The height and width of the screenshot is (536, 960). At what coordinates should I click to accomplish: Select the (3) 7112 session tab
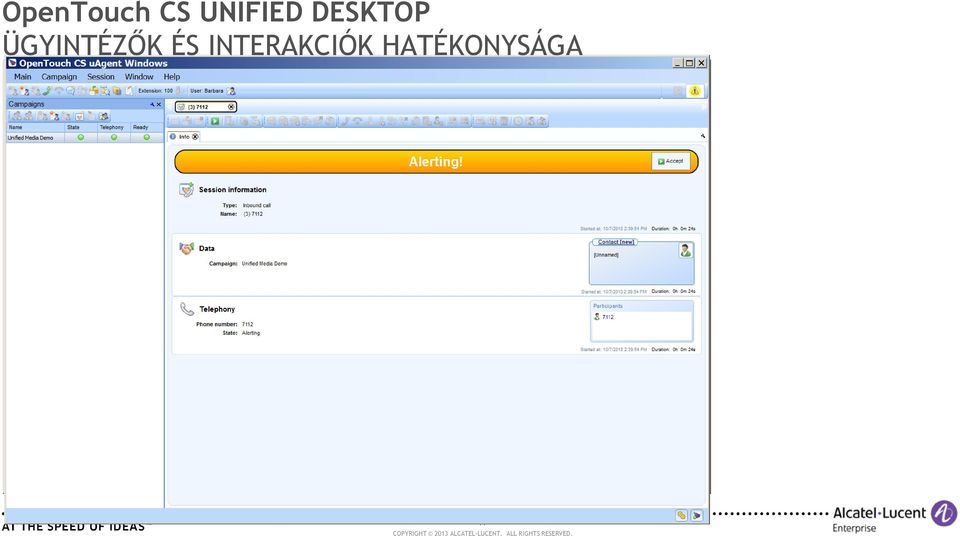click(206, 107)
